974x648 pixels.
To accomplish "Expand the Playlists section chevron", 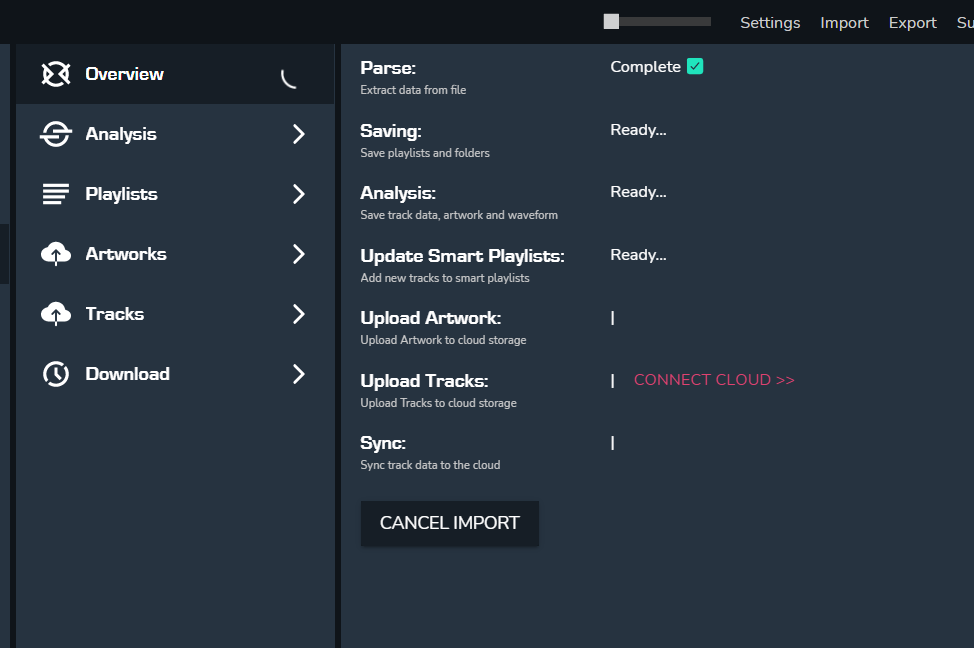I will (298, 194).
